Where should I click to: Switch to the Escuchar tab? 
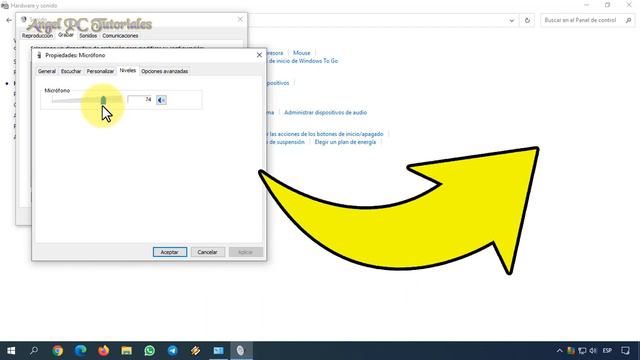coord(71,71)
